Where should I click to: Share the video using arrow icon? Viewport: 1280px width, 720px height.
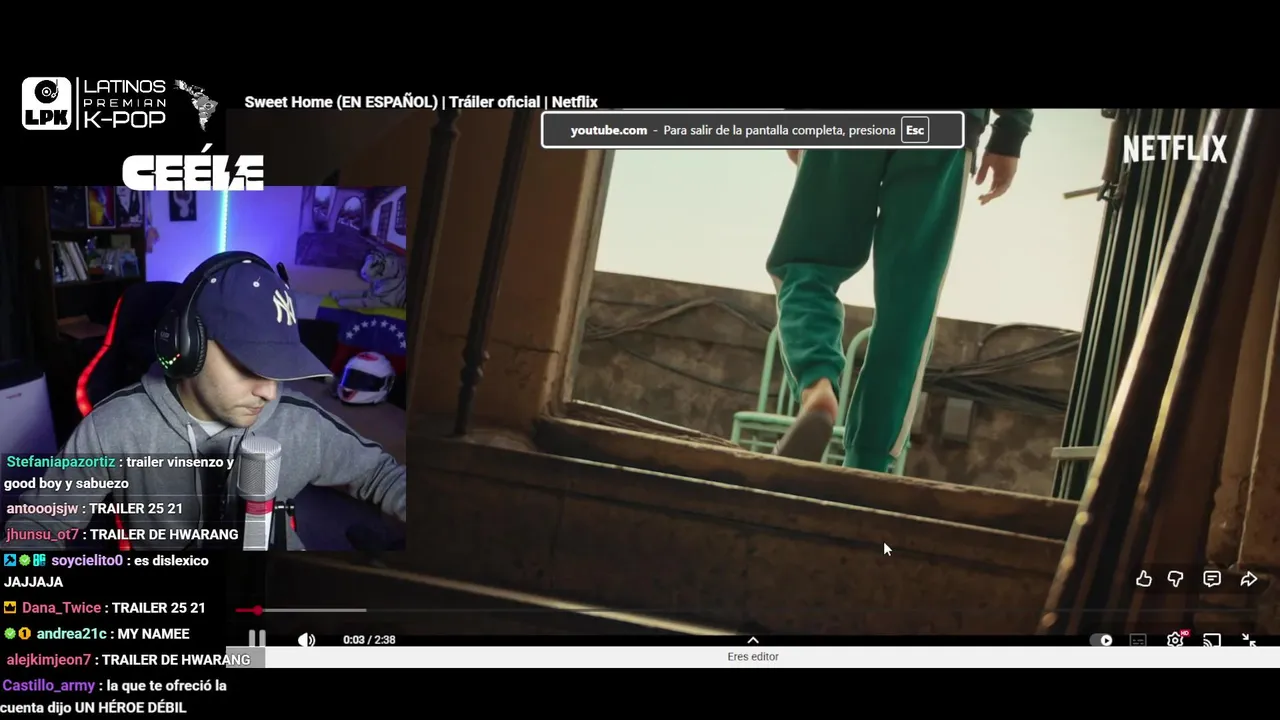pyautogui.click(x=1248, y=579)
